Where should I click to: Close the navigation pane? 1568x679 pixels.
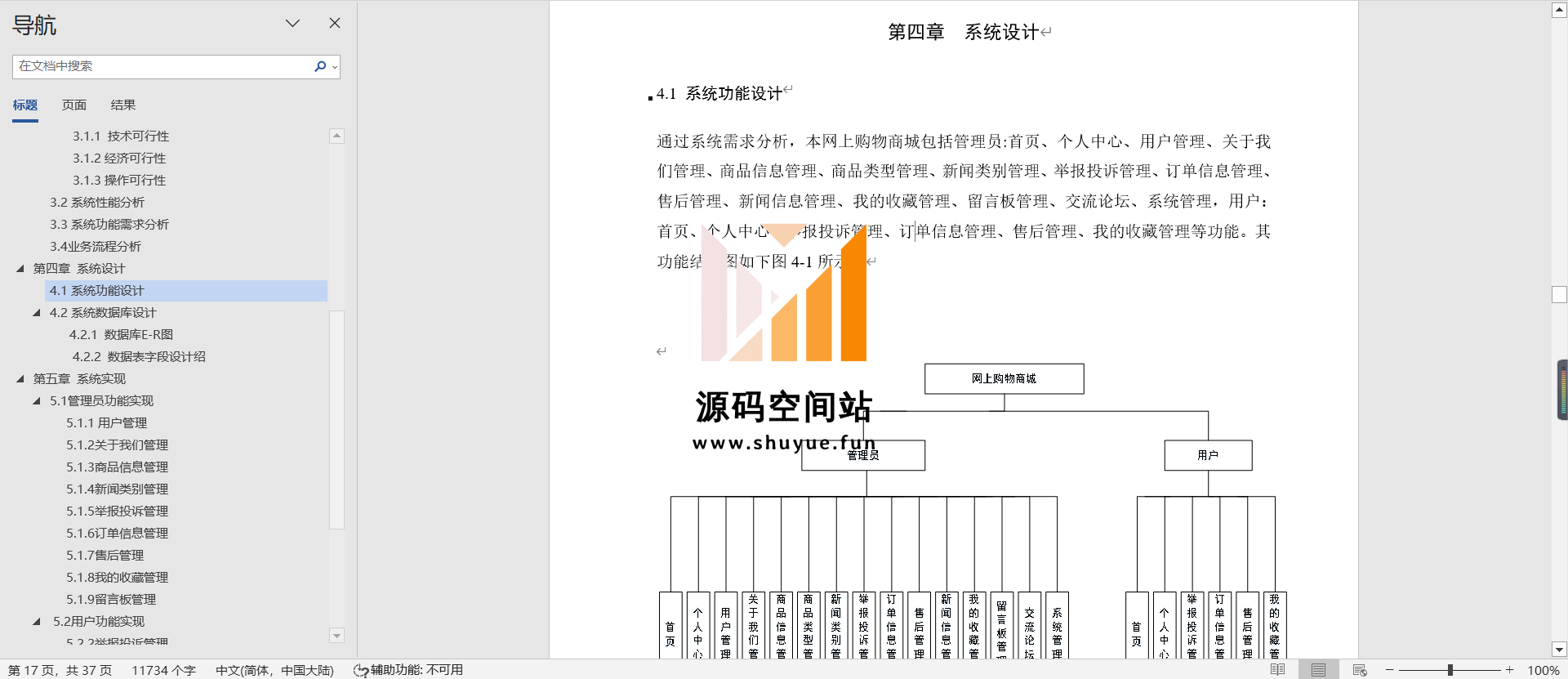[x=335, y=23]
